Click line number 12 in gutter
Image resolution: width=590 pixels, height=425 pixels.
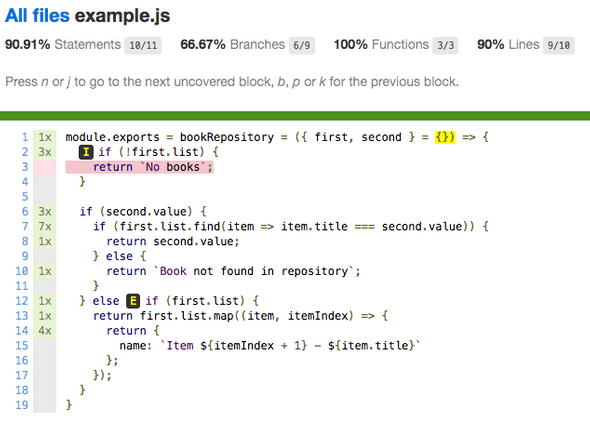tap(22, 301)
